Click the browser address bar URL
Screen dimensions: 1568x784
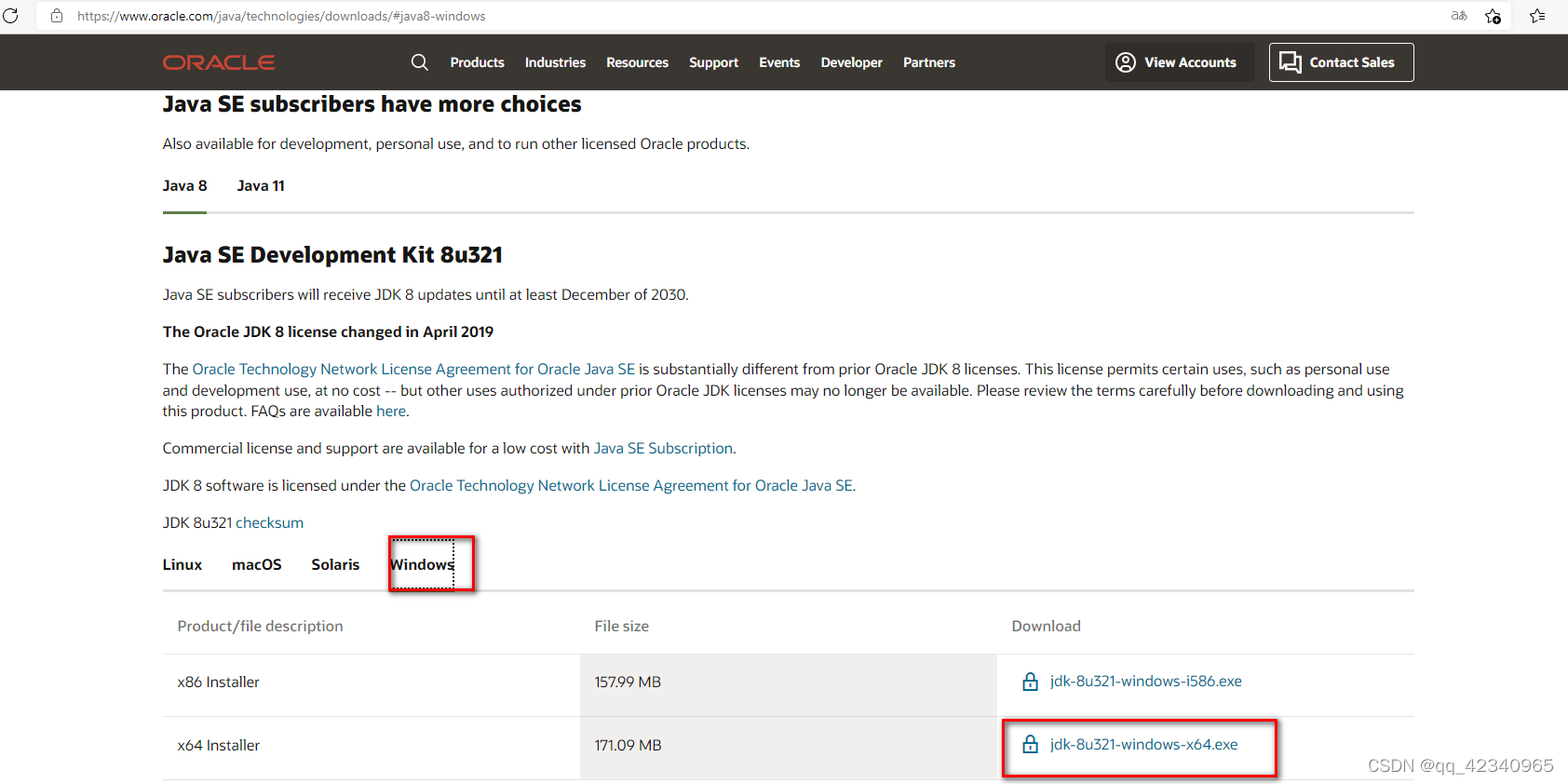tap(281, 16)
